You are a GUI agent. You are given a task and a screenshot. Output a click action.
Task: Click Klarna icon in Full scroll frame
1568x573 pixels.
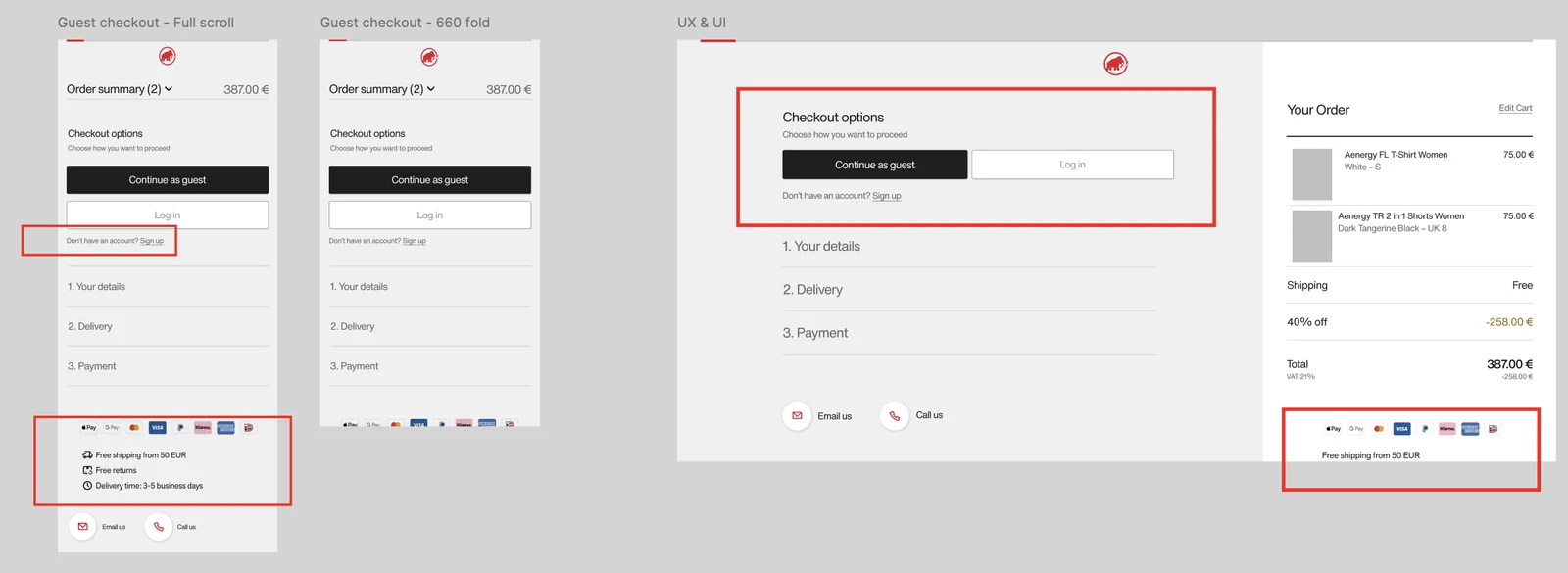pyautogui.click(x=203, y=428)
